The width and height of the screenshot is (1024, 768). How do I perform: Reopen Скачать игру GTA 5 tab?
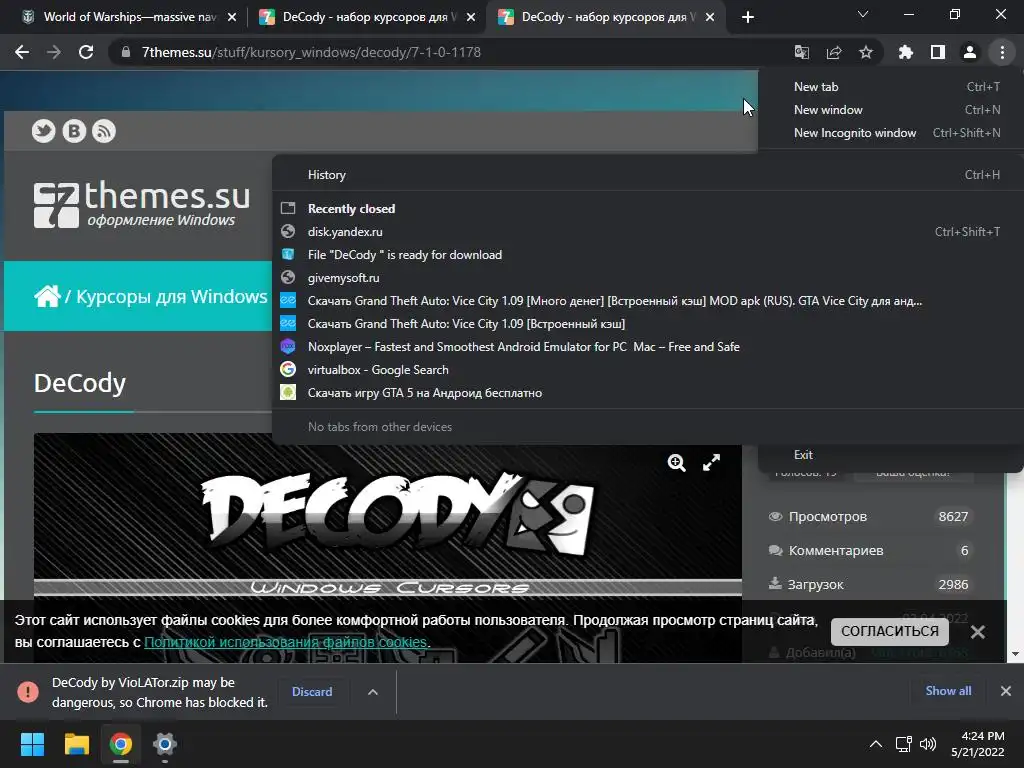648,392
